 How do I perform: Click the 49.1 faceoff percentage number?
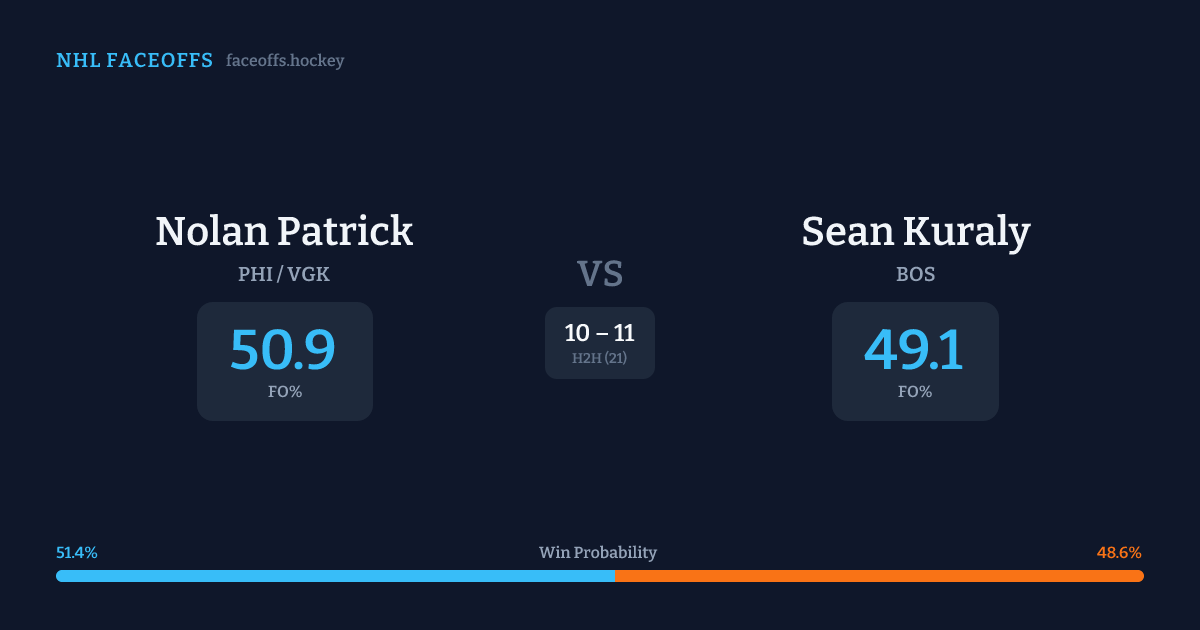click(x=914, y=349)
